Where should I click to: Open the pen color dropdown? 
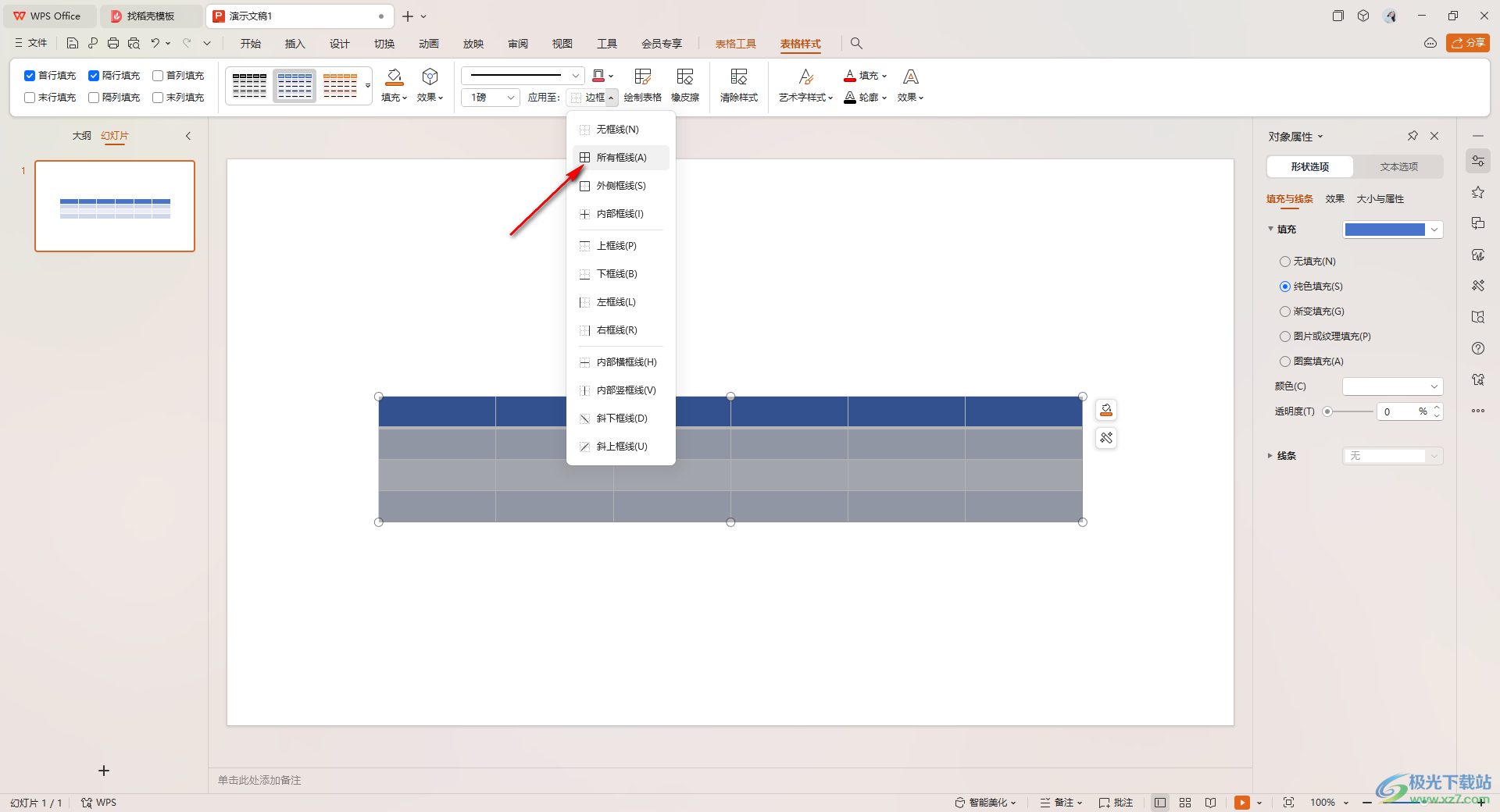(x=611, y=76)
